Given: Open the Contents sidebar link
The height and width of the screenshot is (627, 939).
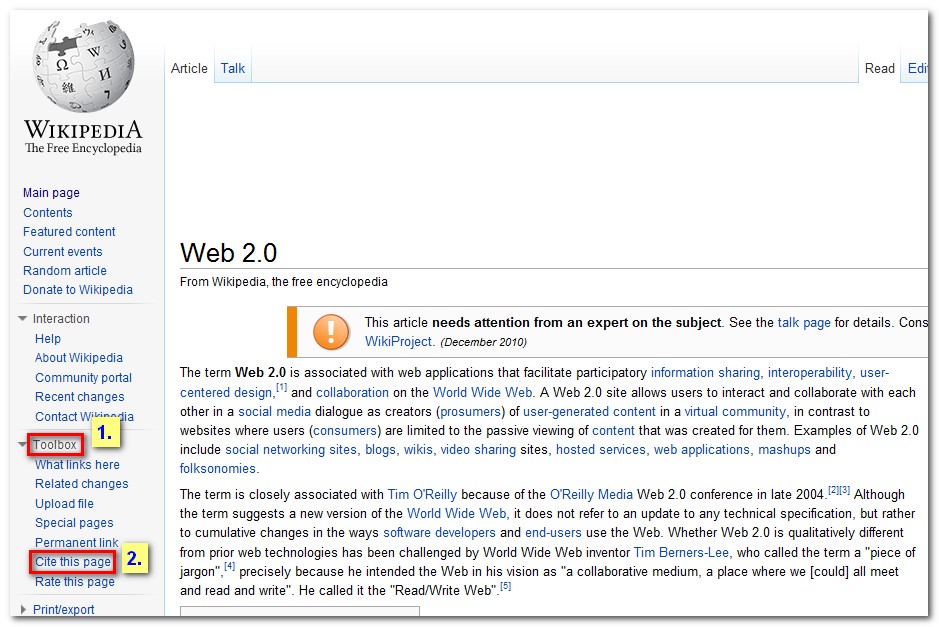Looking at the screenshot, I should [48, 213].
